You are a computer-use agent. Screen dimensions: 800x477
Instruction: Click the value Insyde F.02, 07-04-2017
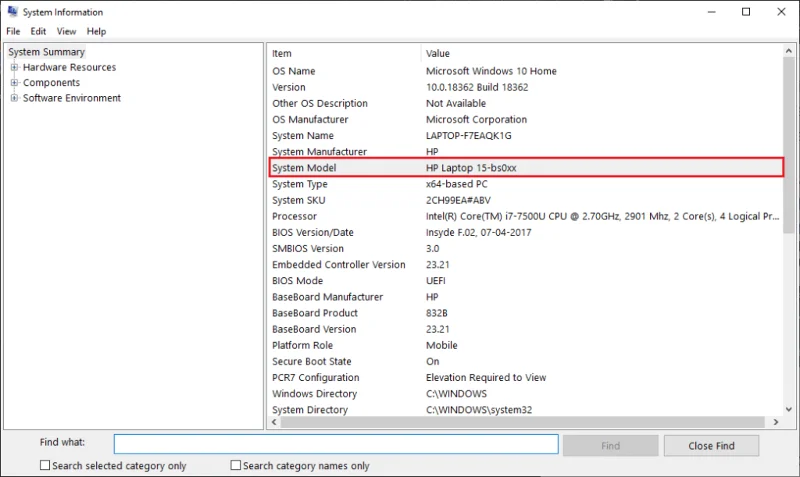point(479,233)
